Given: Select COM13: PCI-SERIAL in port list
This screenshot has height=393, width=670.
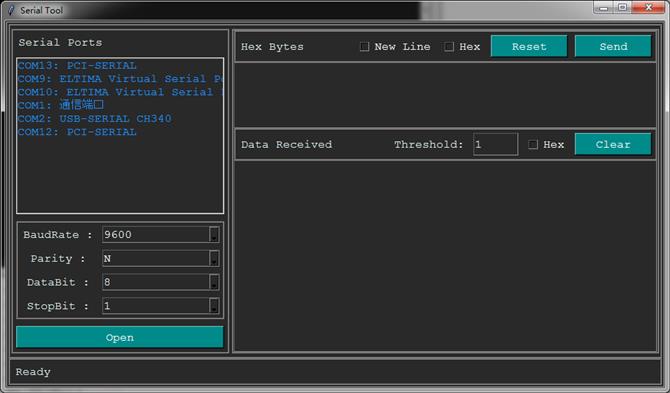Looking at the screenshot, I should pyautogui.click(x=77, y=65).
